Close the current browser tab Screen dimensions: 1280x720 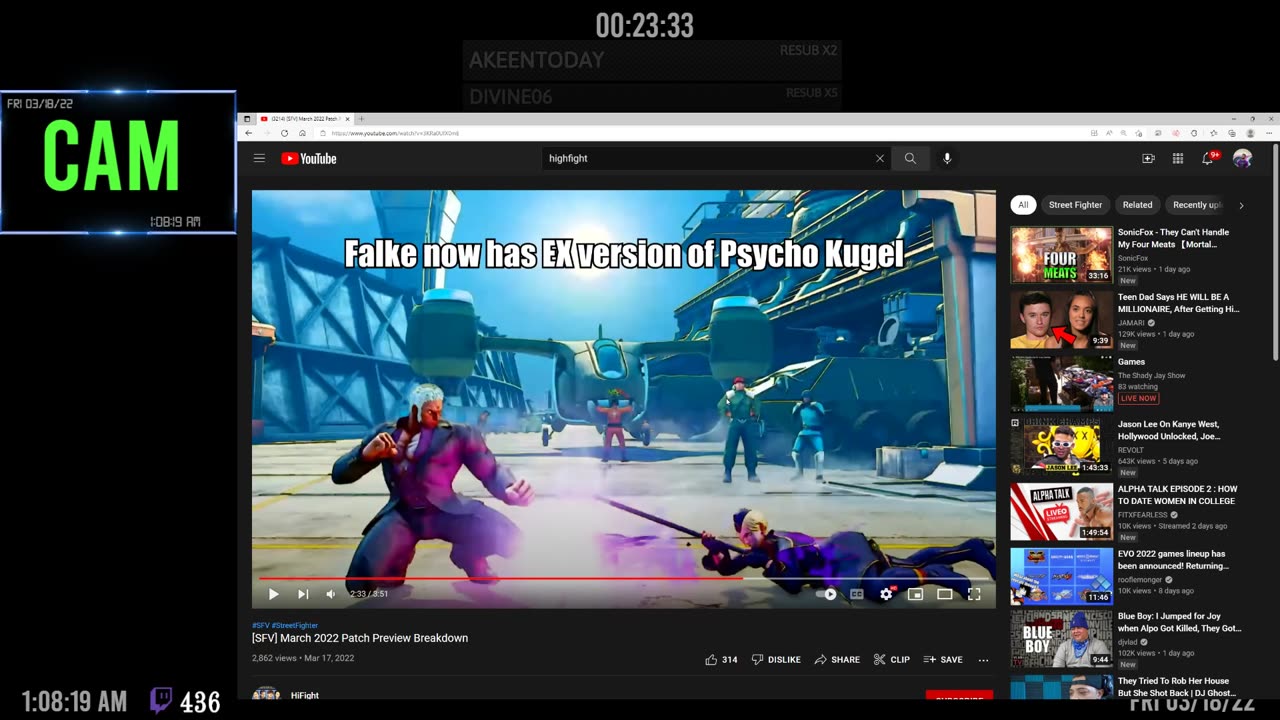click(347, 119)
